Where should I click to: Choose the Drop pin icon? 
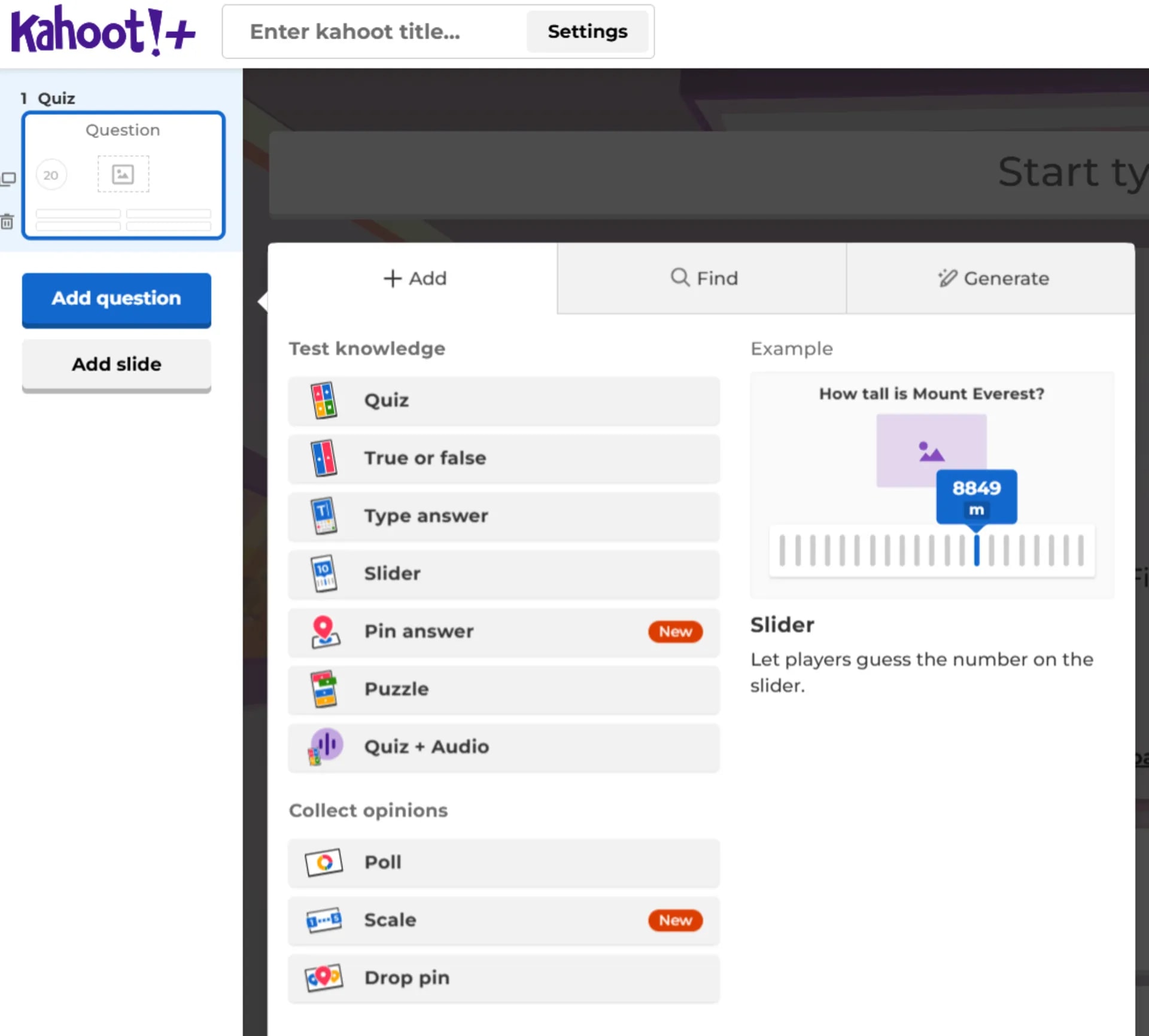(324, 978)
